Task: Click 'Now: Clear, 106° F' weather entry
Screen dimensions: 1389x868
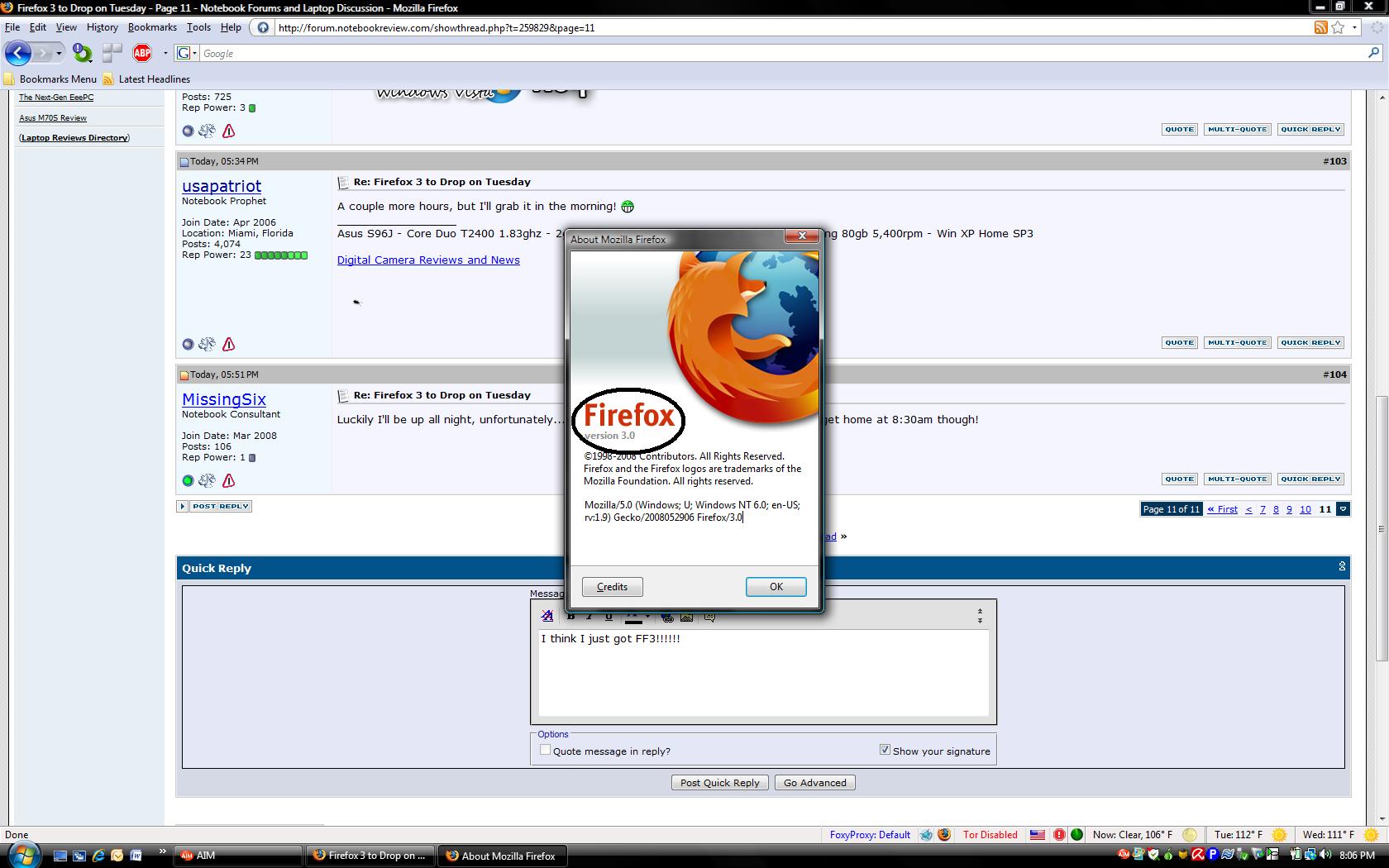Action: click(1132, 835)
